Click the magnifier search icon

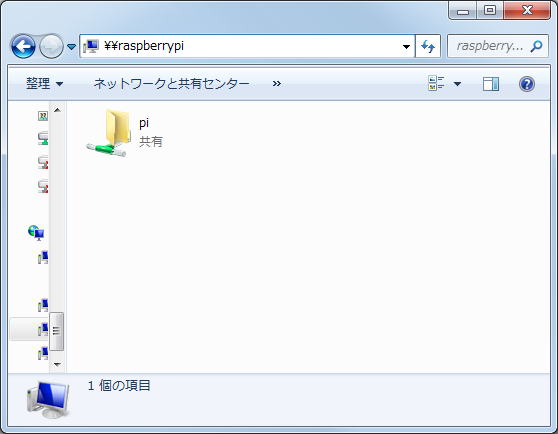(x=536, y=46)
